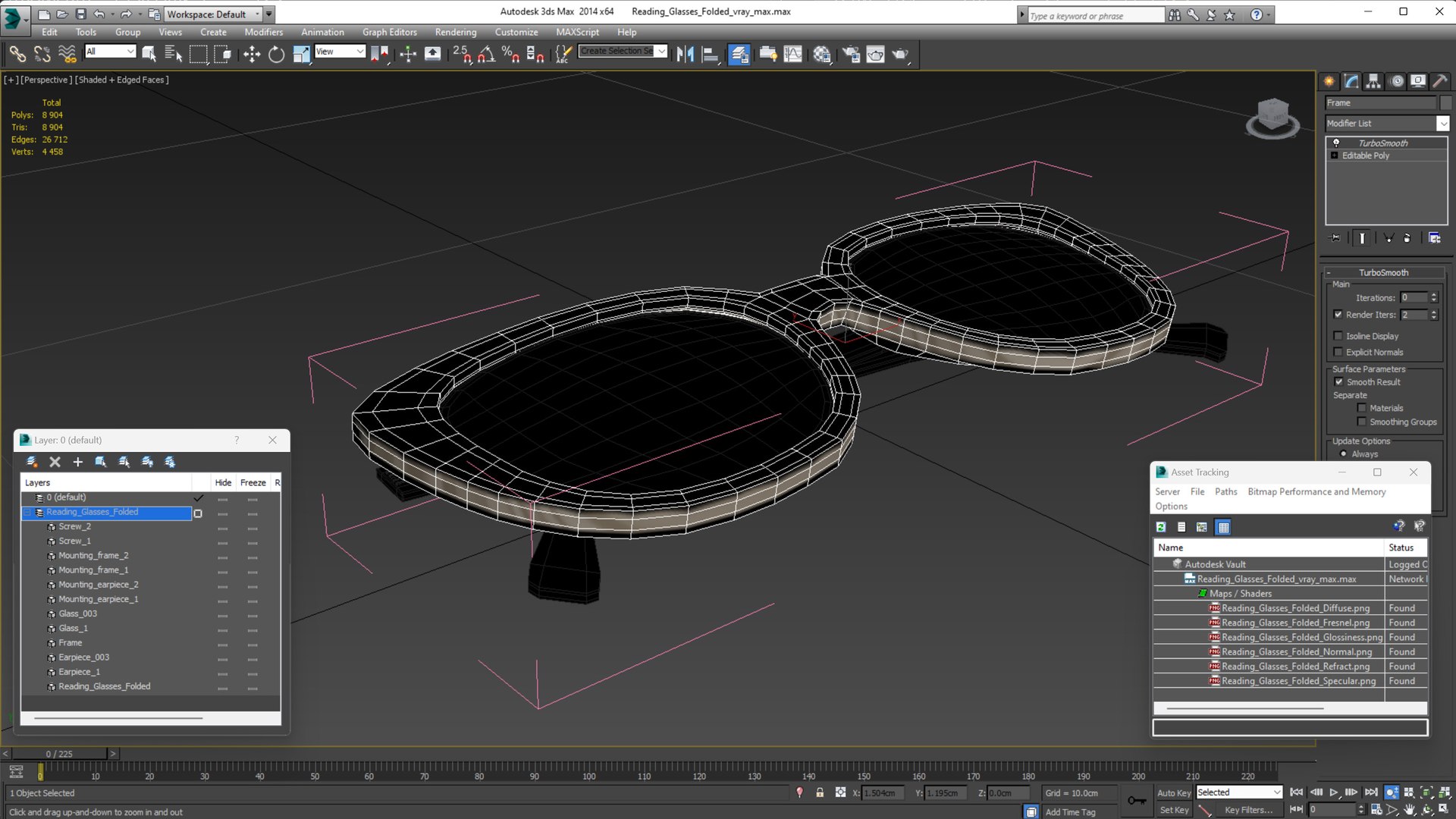Refresh the Asset Tracking list
This screenshot has width=1456, height=819.
click(x=1160, y=527)
